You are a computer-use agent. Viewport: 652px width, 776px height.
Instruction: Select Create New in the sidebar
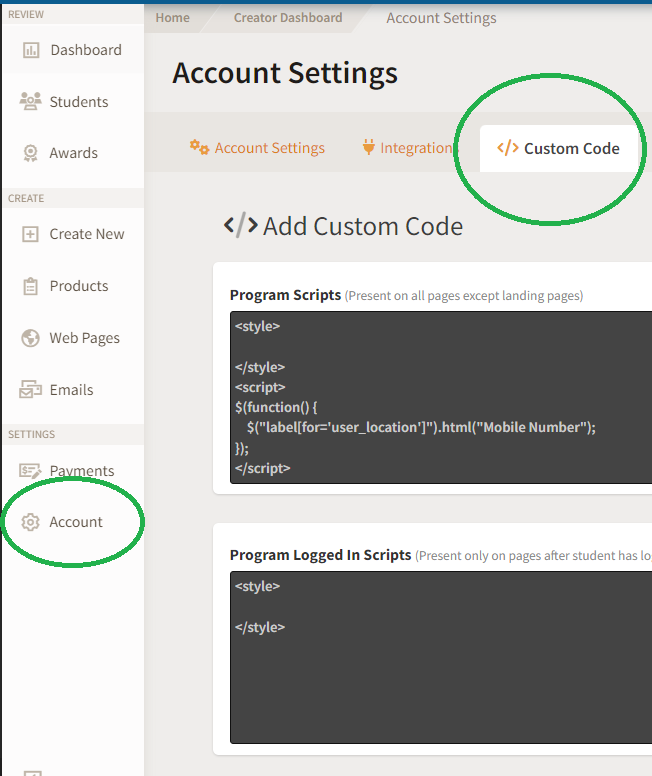click(x=73, y=234)
